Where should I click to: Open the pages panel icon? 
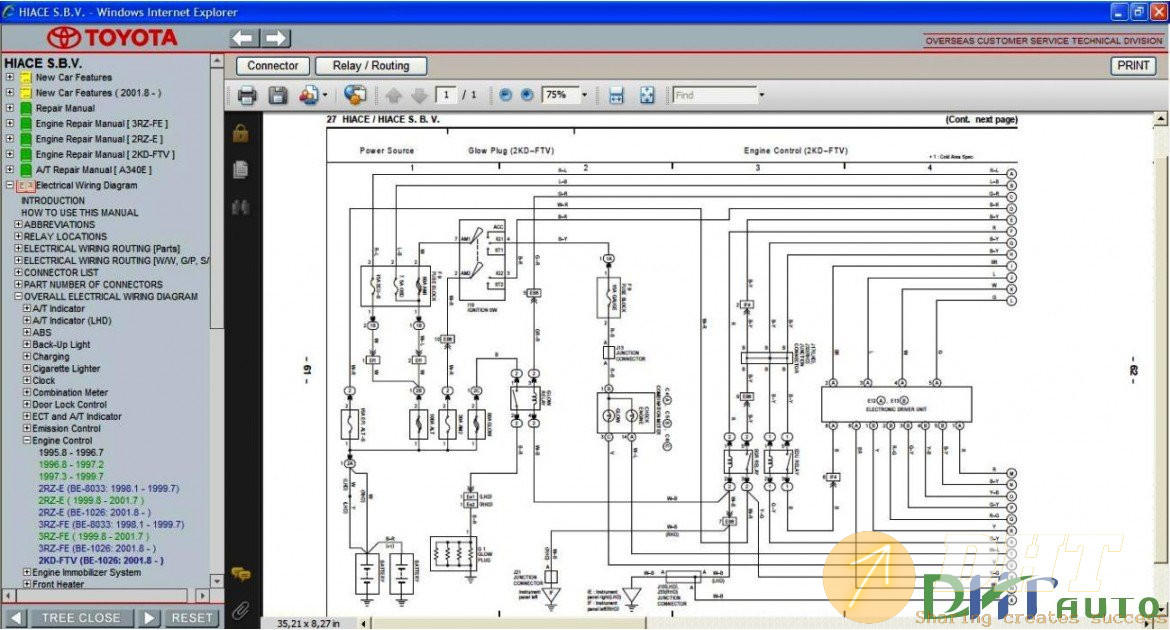(x=240, y=170)
